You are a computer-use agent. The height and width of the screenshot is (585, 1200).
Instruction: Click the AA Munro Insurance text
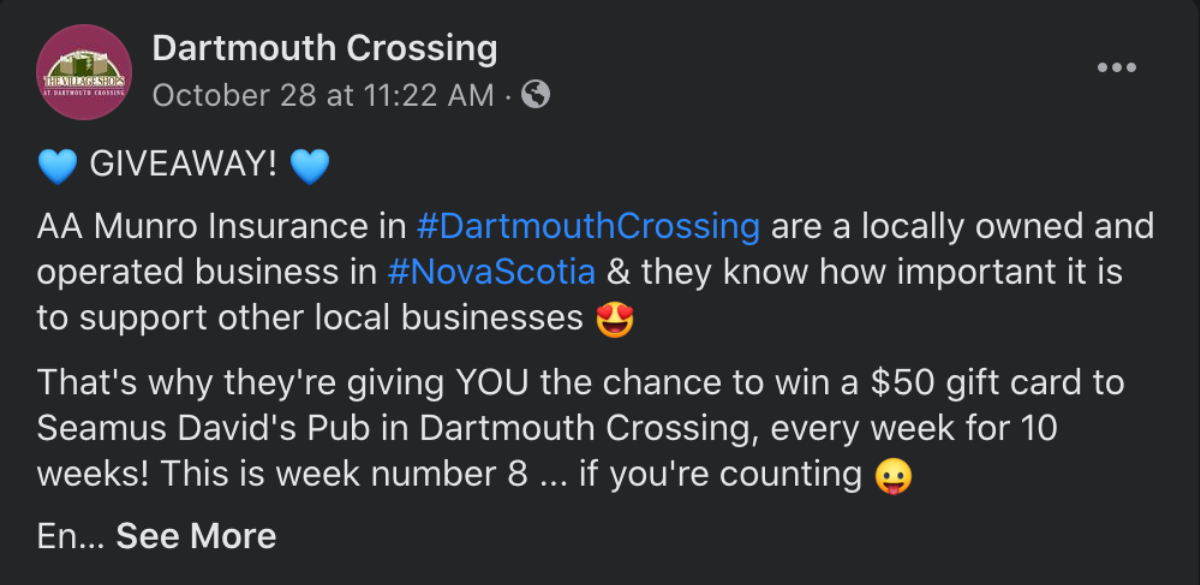204,226
